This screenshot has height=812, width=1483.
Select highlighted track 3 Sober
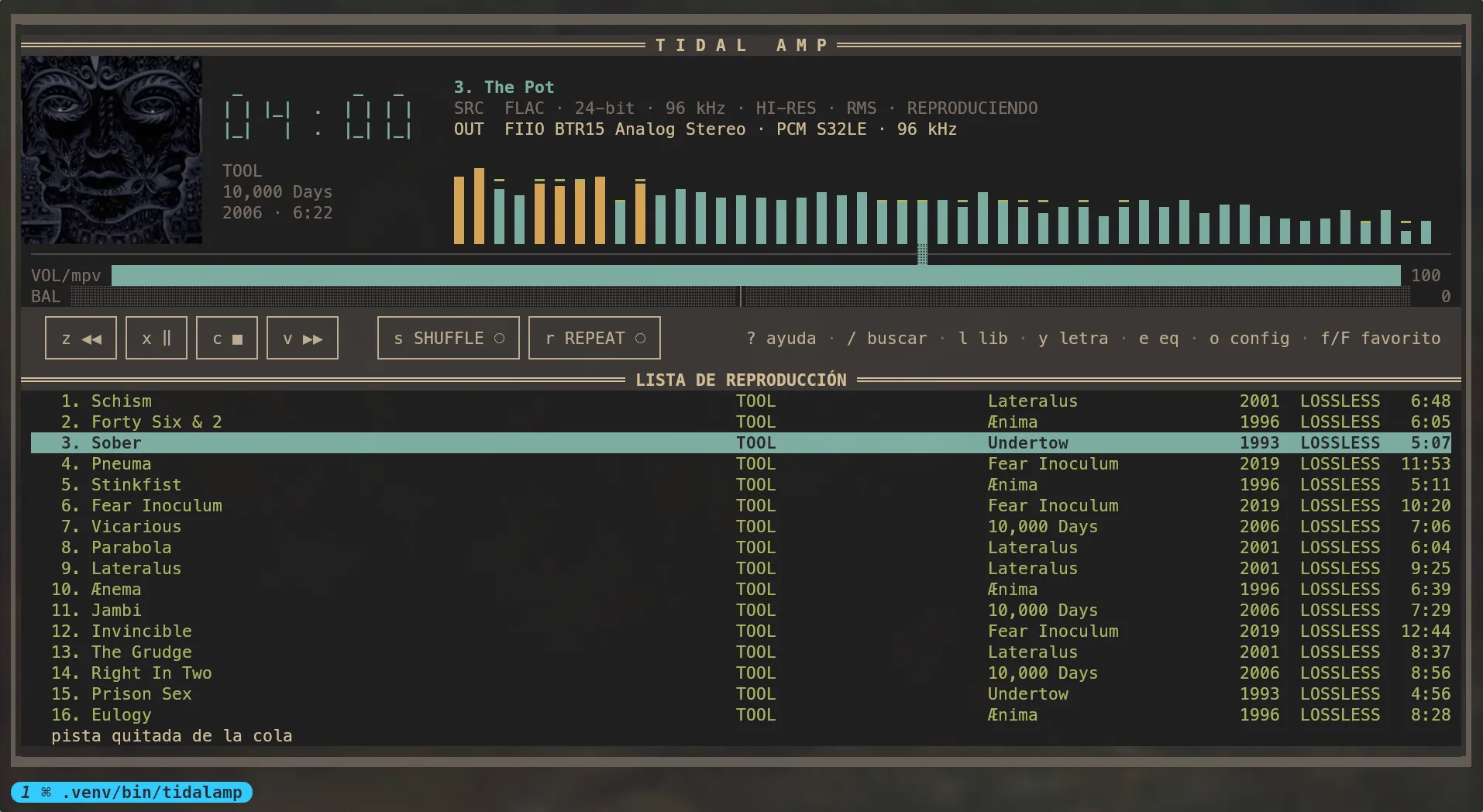[741, 443]
